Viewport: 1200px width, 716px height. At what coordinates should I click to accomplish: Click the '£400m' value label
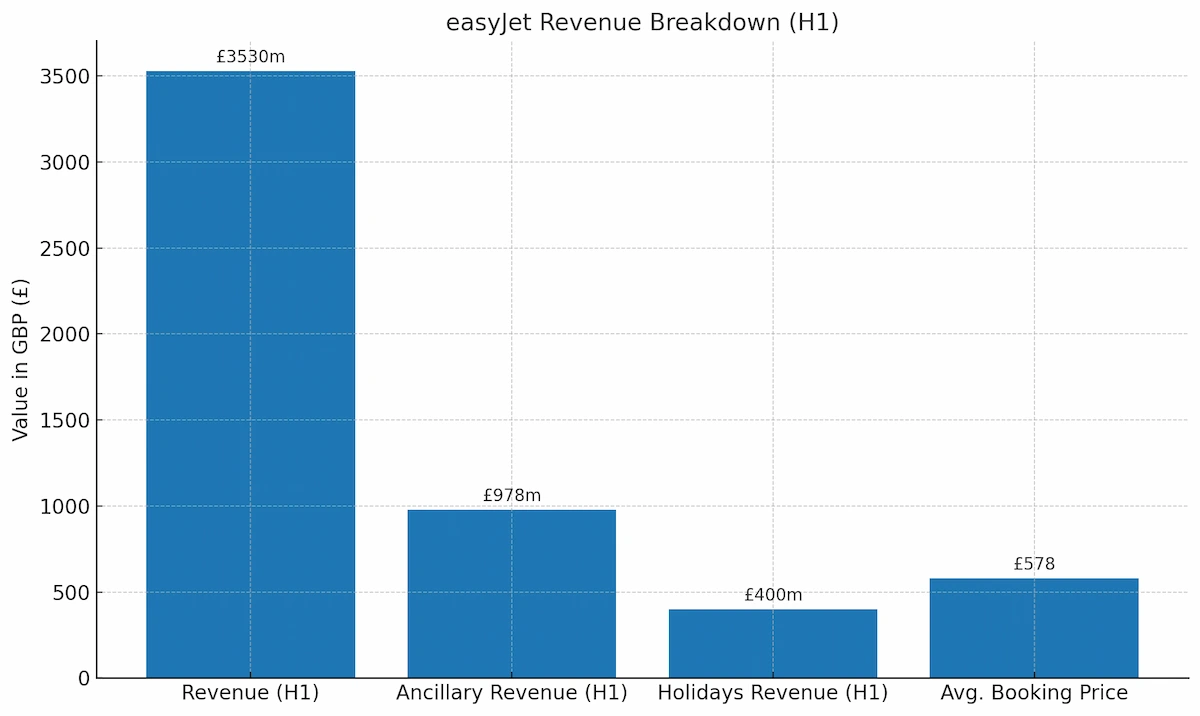click(x=773, y=595)
